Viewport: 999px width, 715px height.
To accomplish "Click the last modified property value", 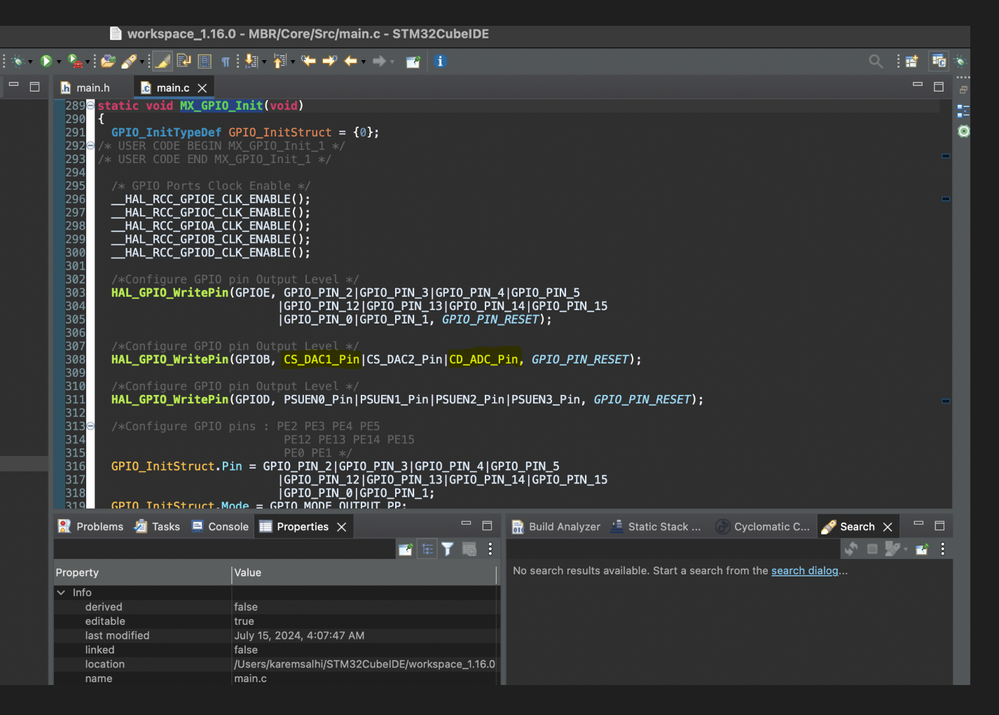I will (x=299, y=636).
